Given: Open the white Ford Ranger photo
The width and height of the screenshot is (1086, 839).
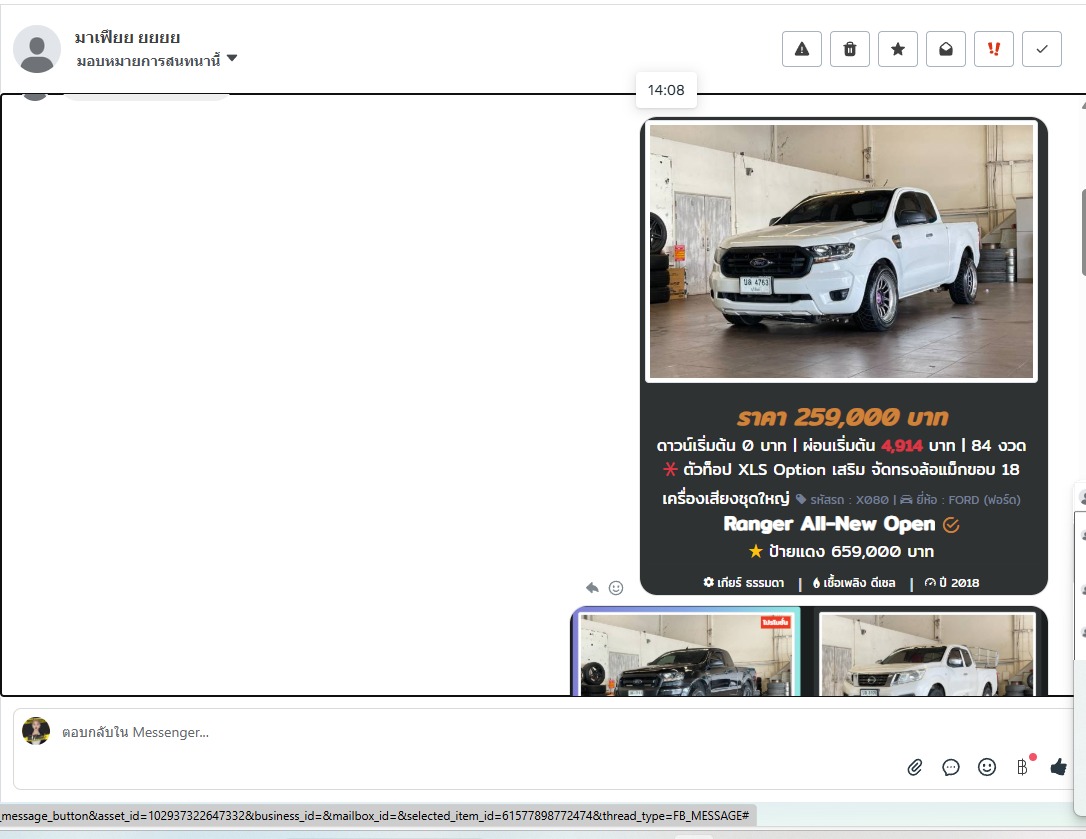Looking at the screenshot, I should (842, 251).
